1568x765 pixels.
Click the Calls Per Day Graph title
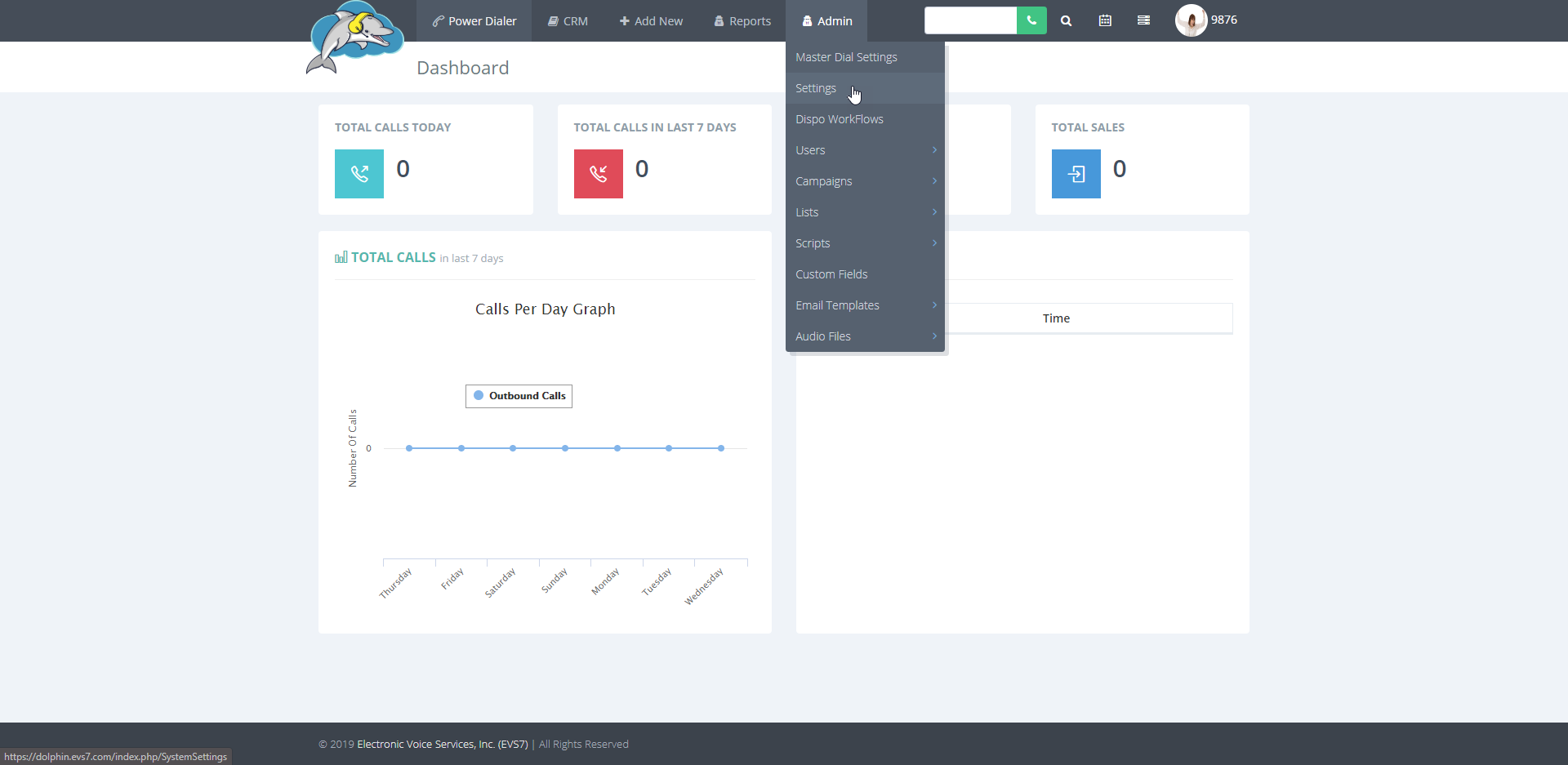[546, 309]
